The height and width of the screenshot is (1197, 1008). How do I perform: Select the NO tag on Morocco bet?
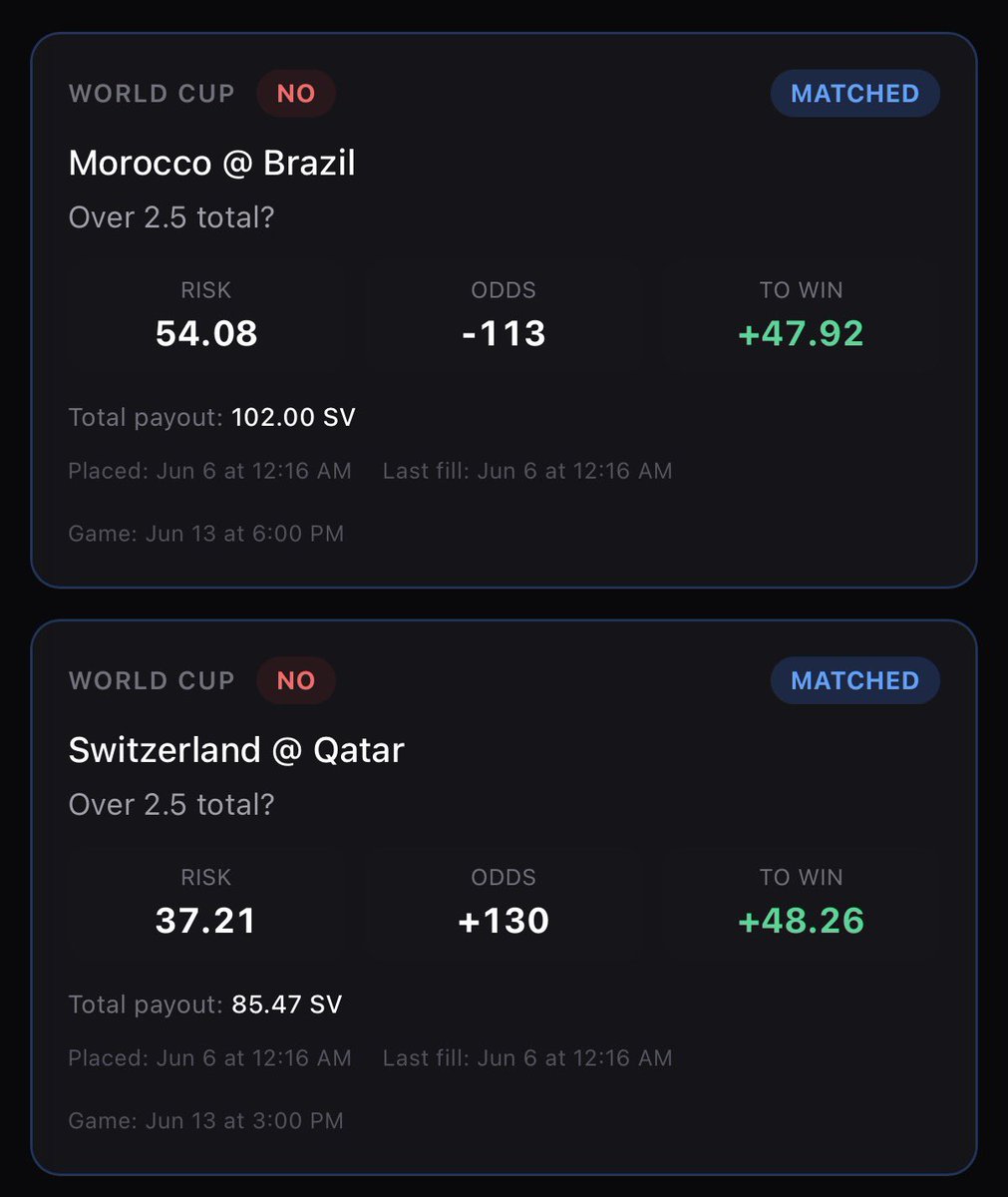coord(296,94)
